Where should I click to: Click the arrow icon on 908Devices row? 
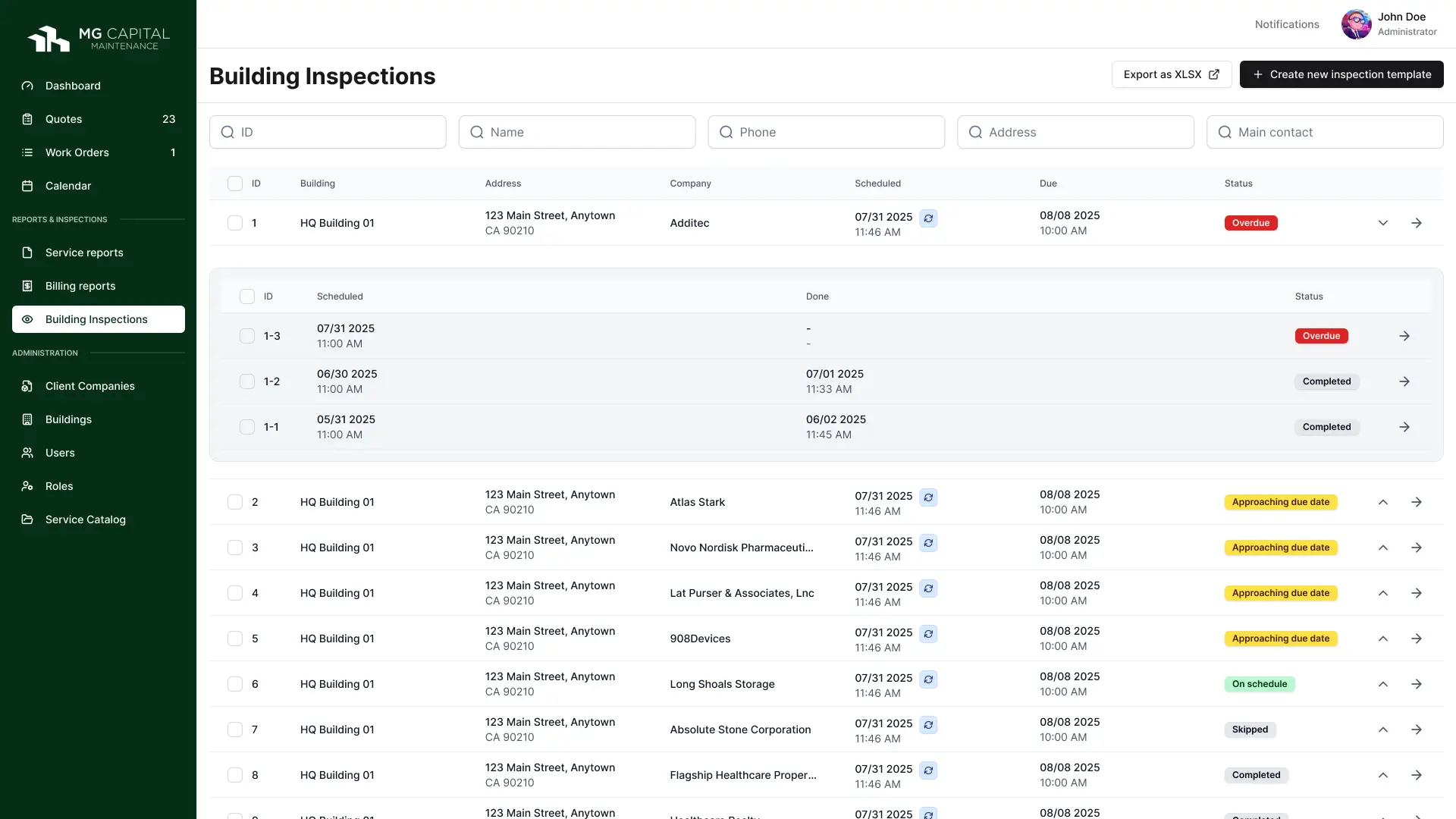point(1416,639)
